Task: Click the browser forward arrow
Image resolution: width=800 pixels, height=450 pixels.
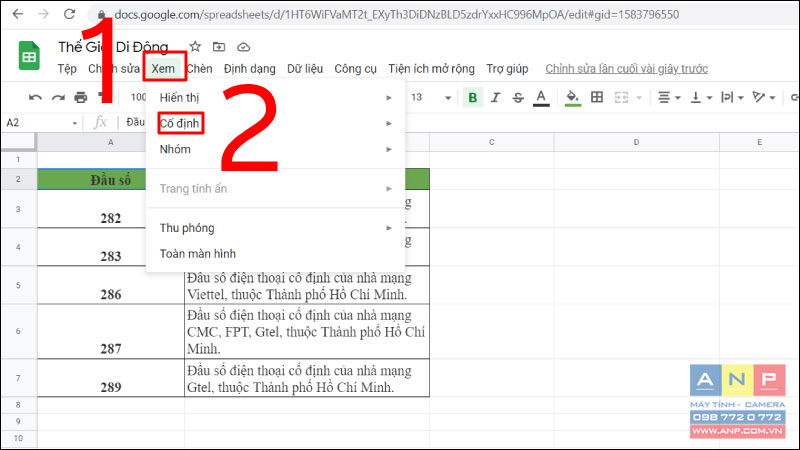Action: click(43, 14)
